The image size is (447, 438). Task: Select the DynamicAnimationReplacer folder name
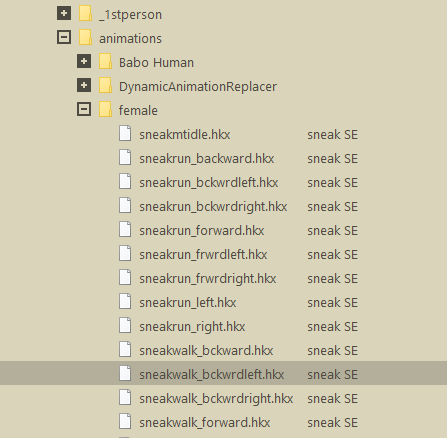pyautogui.click(x=198, y=87)
